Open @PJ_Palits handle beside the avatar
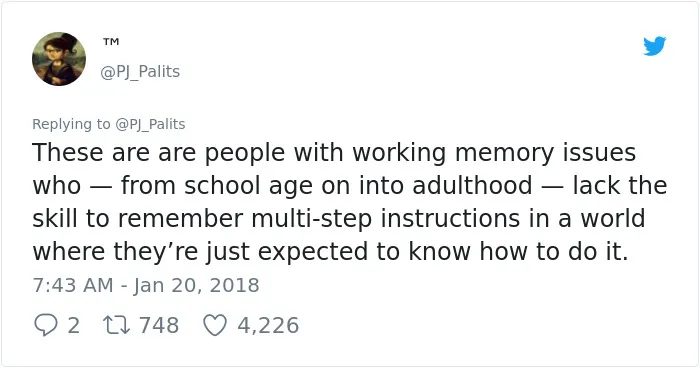Image resolution: width=700 pixels, height=368 pixels. tap(140, 71)
